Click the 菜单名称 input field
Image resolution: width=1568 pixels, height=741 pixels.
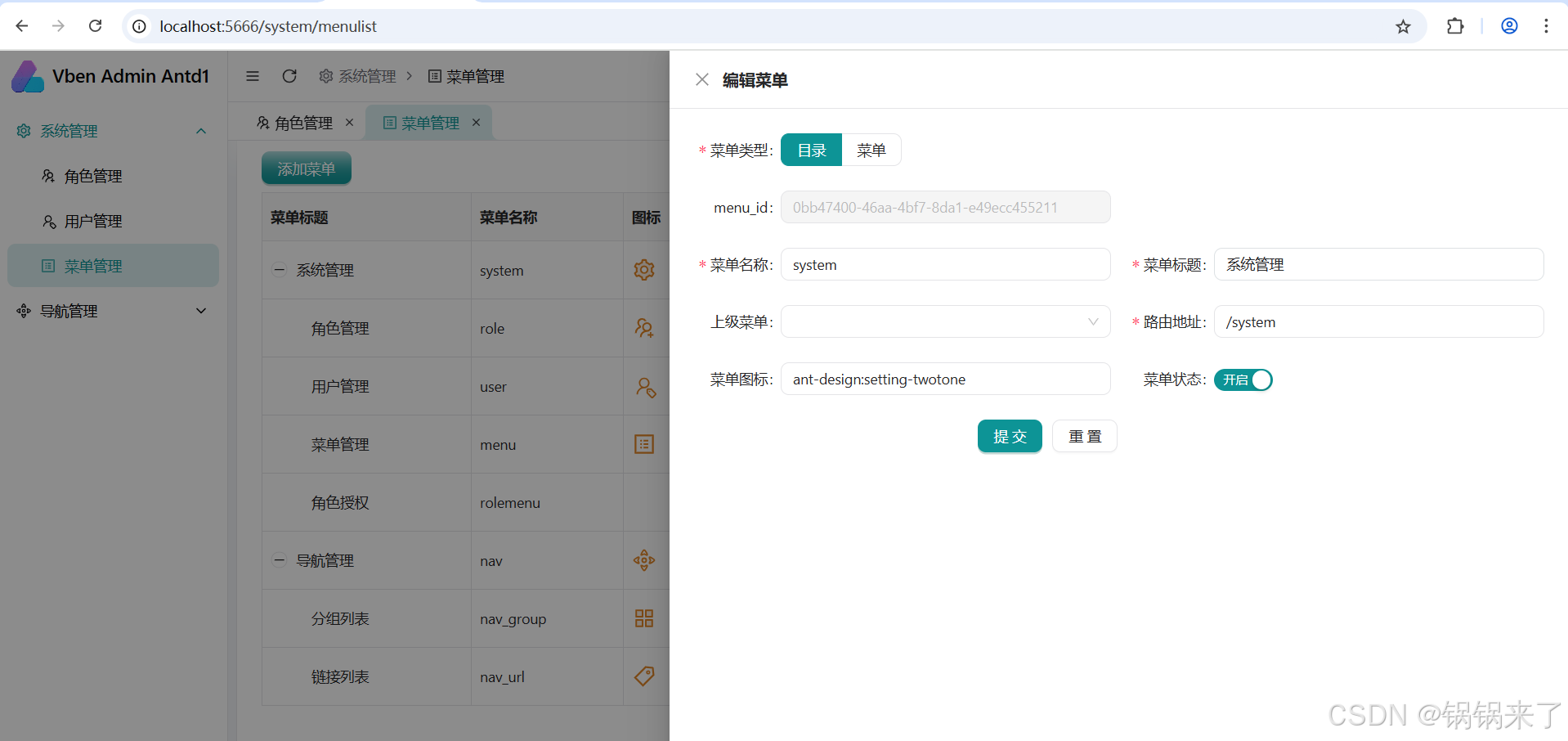(946, 264)
